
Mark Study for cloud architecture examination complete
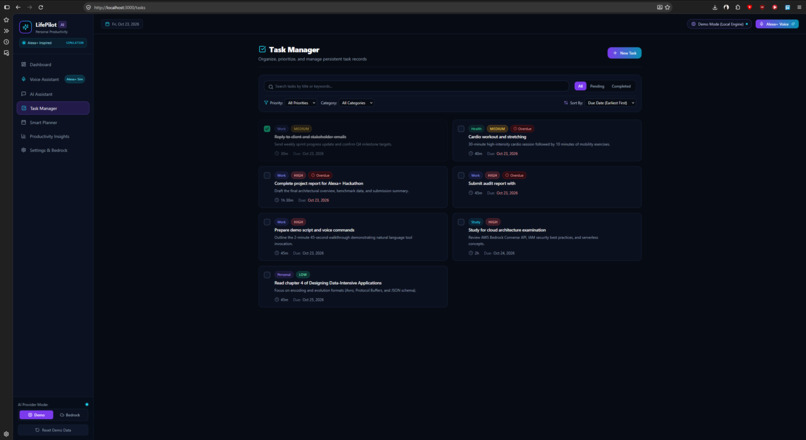point(461,222)
